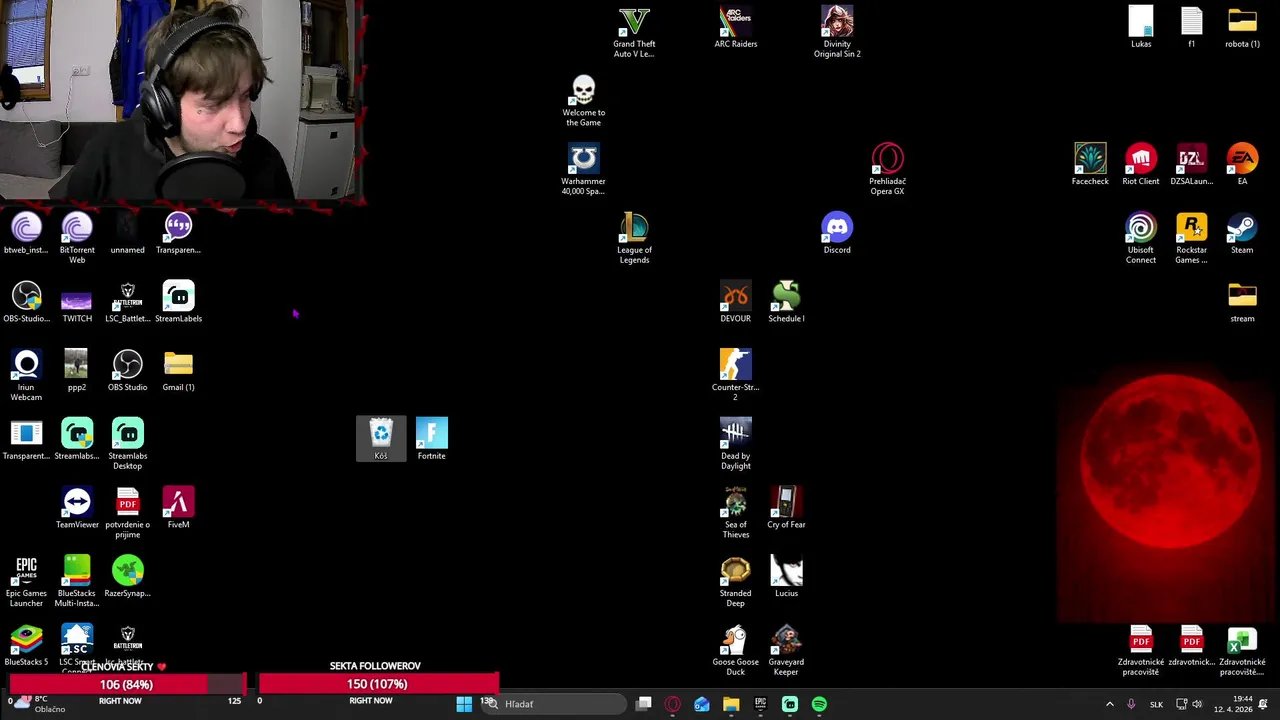
Task: Expand the hidden system tray icons
Action: pyautogui.click(x=1109, y=704)
